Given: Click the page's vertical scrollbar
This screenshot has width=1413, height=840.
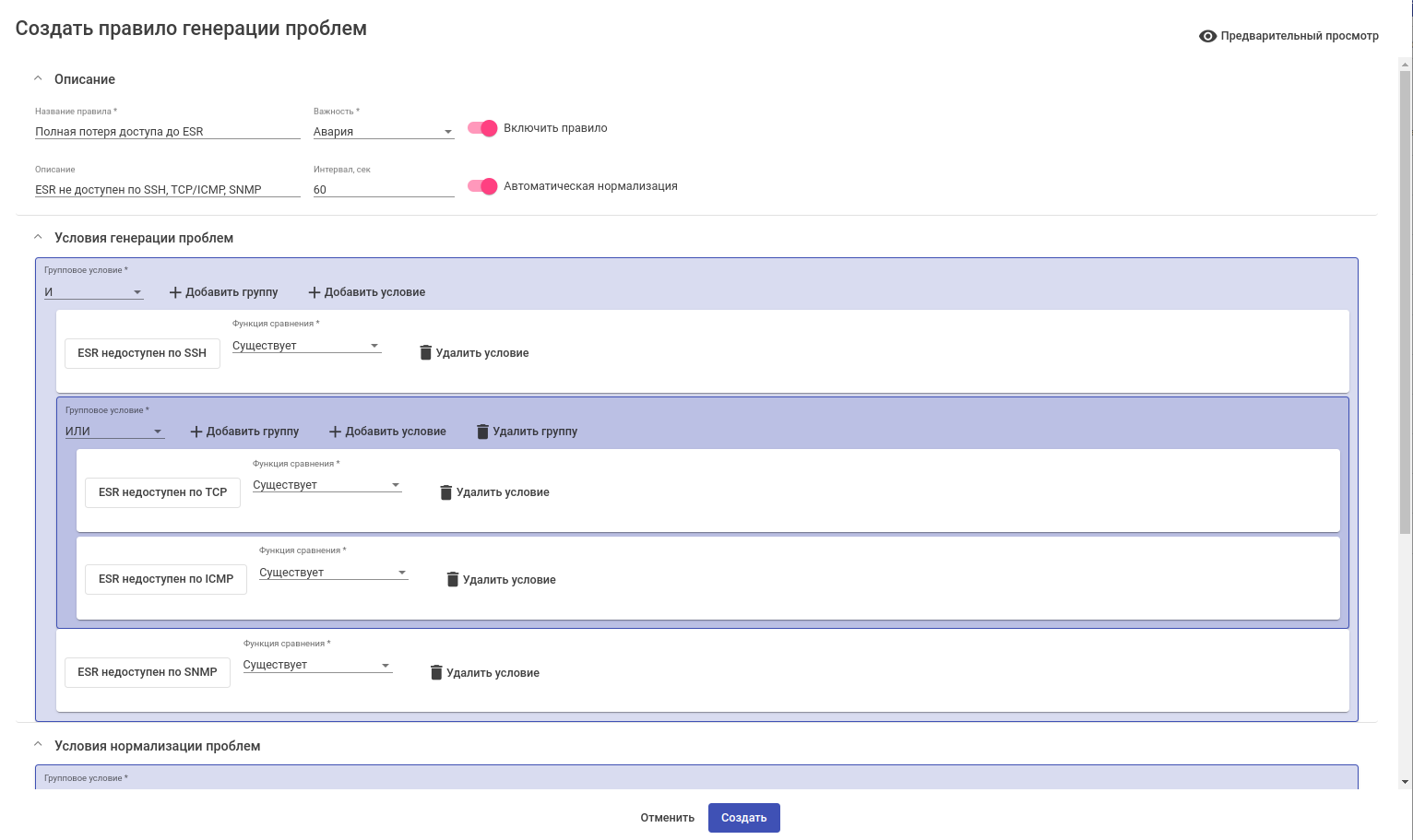Looking at the screenshot, I should click(1405, 304).
